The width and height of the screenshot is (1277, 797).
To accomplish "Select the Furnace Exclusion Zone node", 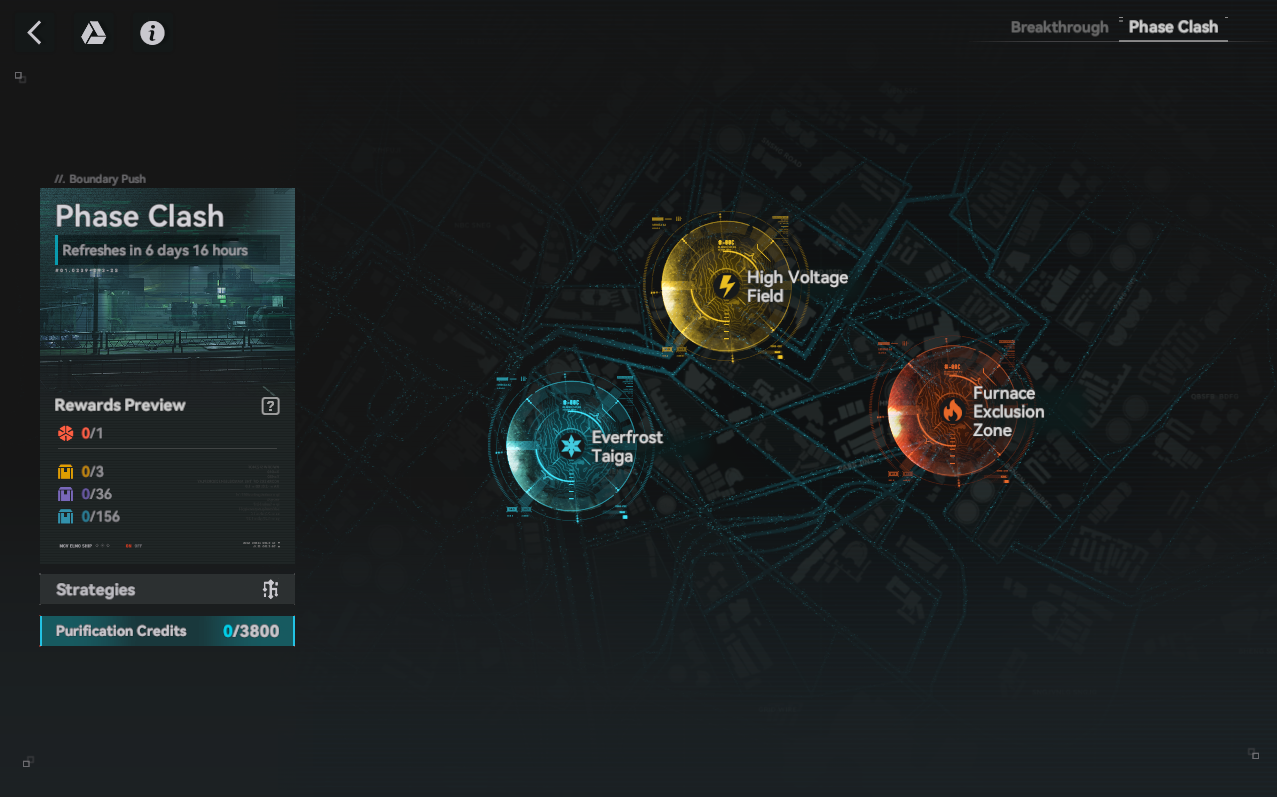I will pyautogui.click(x=952, y=410).
